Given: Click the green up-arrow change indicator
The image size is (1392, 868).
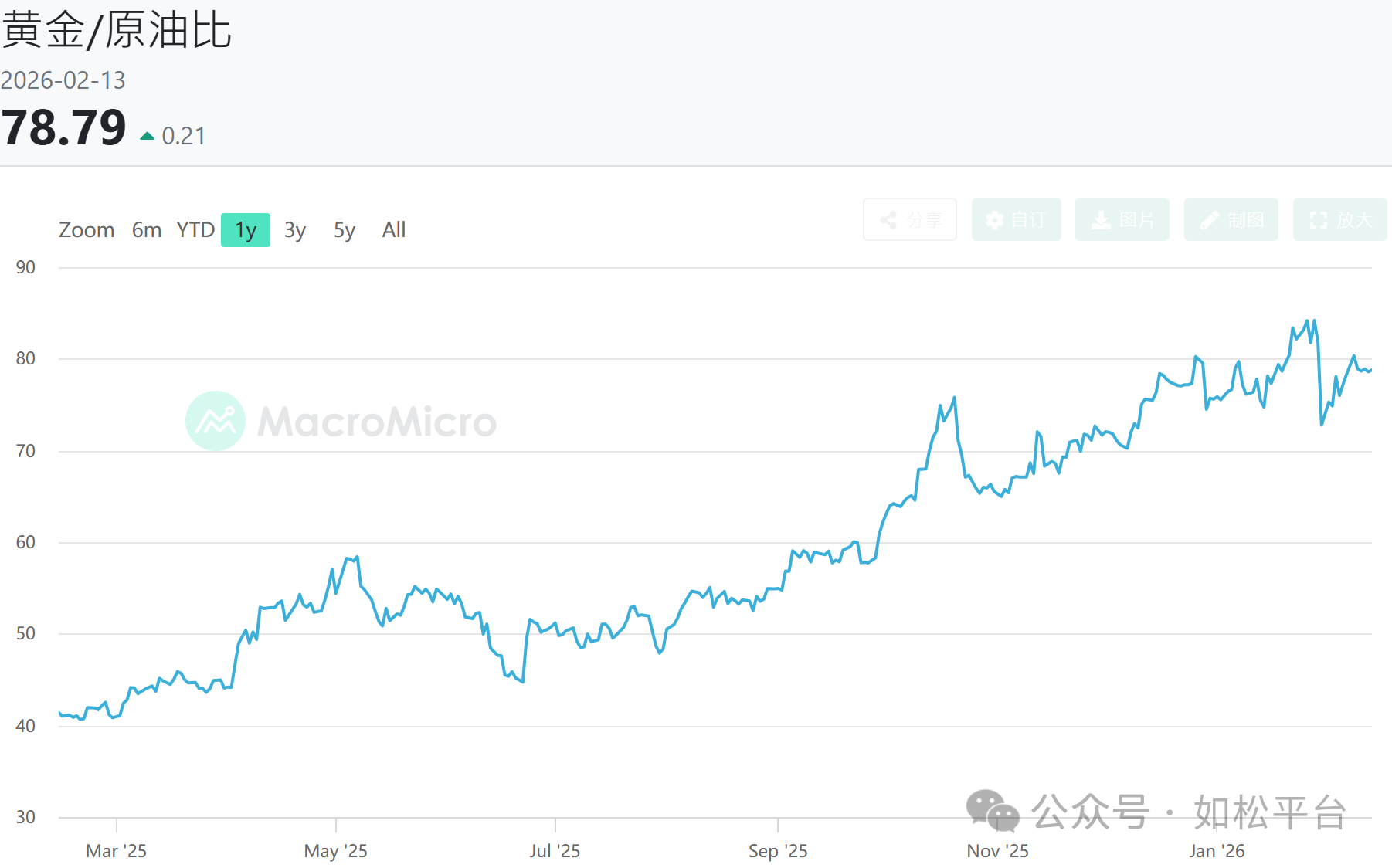Looking at the screenshot, I should coord(147,136).
